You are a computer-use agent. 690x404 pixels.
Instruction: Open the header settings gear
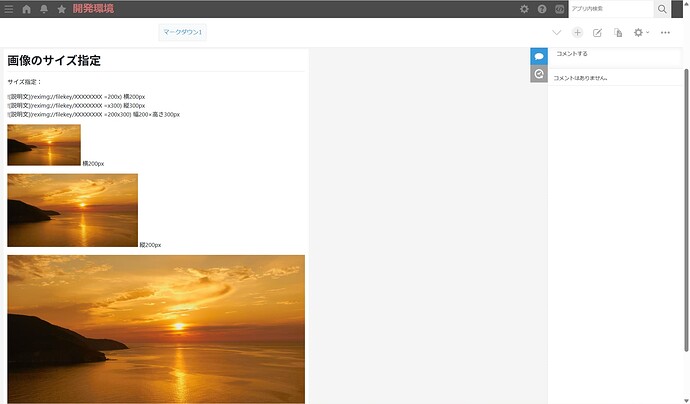tap(525, 9)
